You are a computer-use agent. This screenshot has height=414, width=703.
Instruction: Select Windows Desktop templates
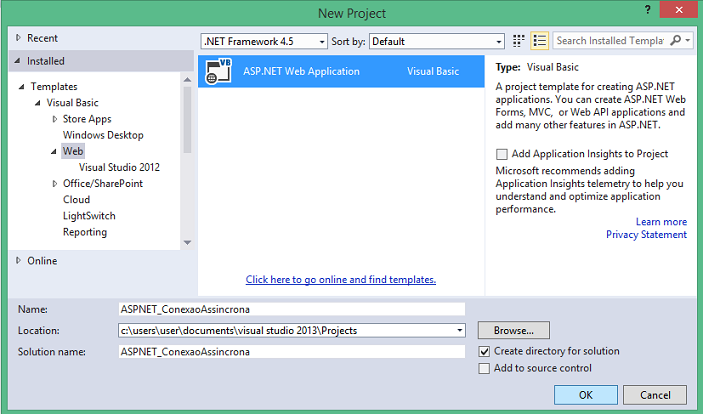pyautogui.click(x=103, y=135)
